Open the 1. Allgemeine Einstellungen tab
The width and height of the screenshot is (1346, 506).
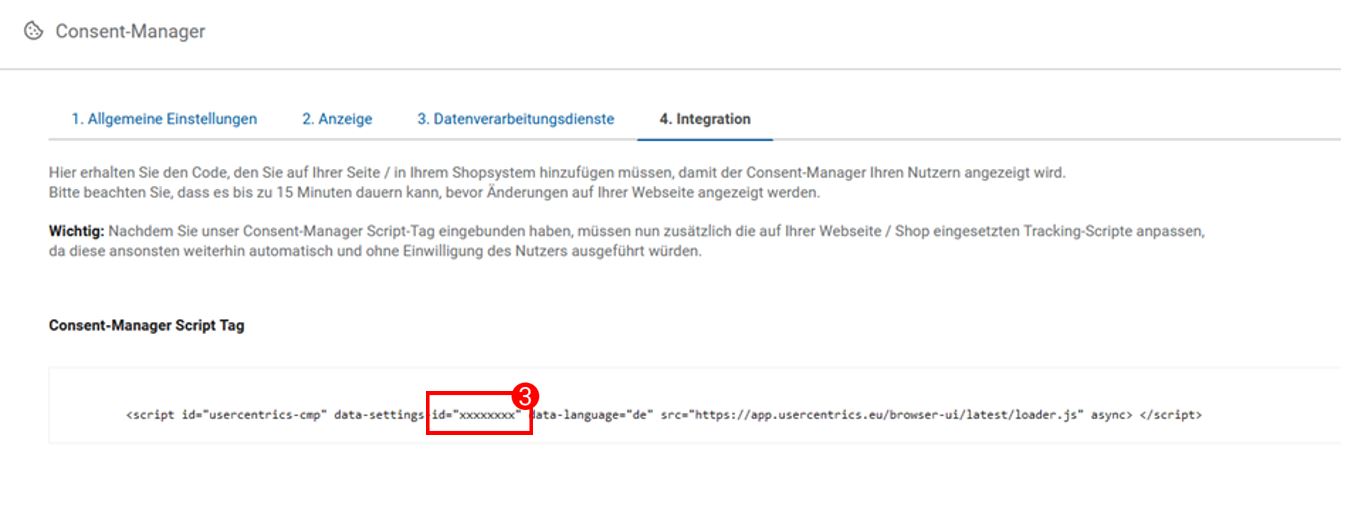click(x=164, y=119)
